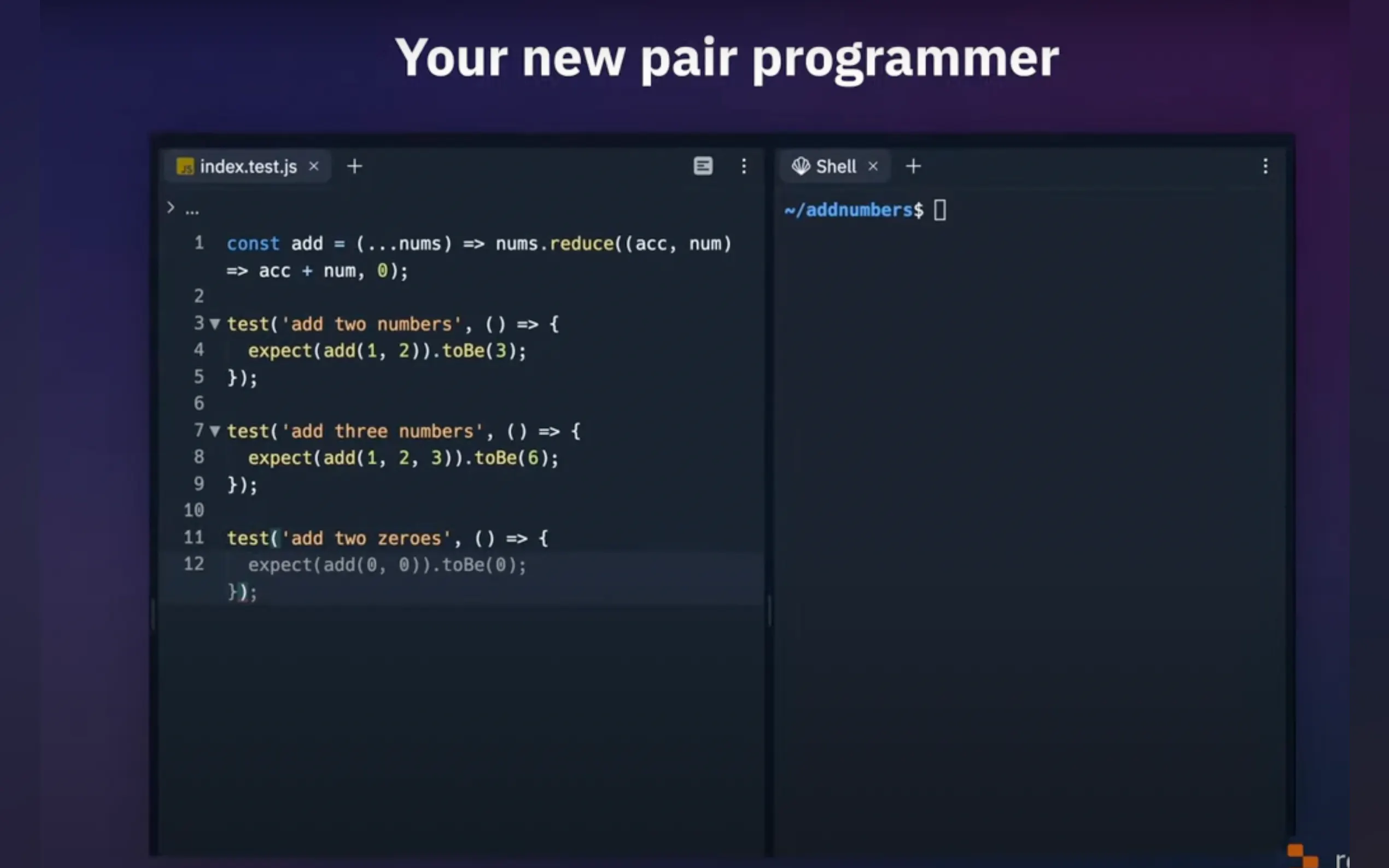
Task: Switch to the index.test.js tab
Action: tap(248, 167)
